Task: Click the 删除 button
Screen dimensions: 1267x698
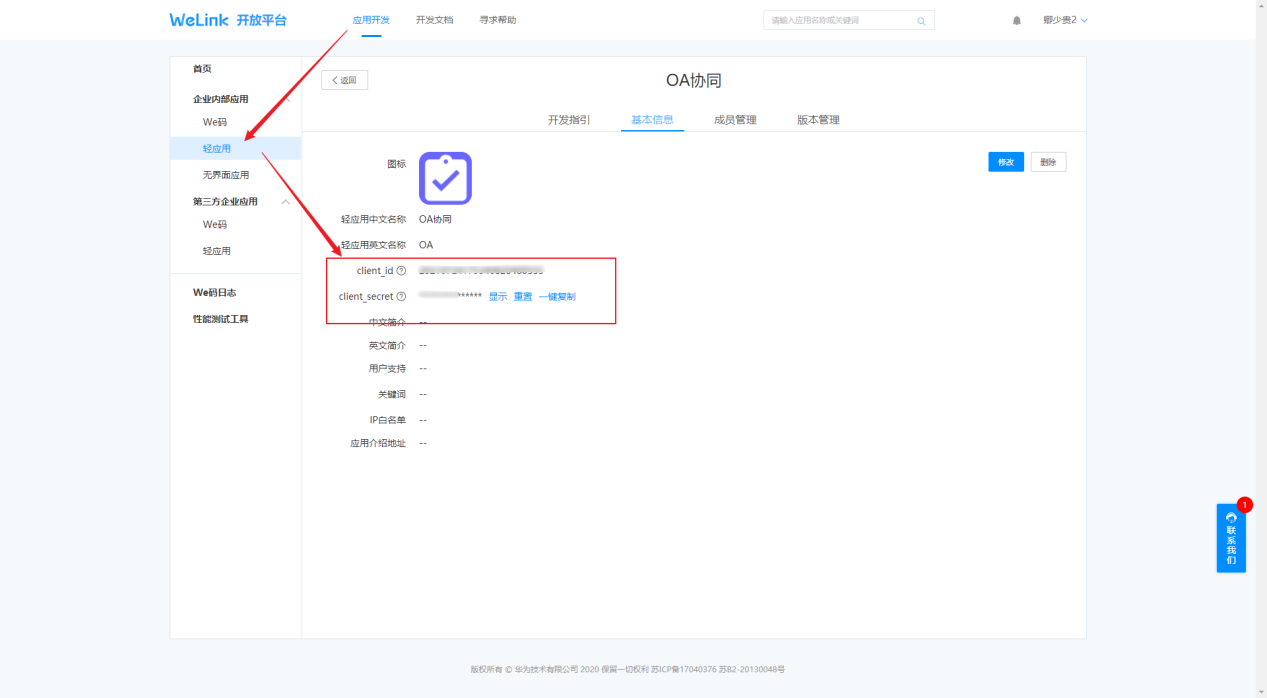Action: click(1048, 162)
